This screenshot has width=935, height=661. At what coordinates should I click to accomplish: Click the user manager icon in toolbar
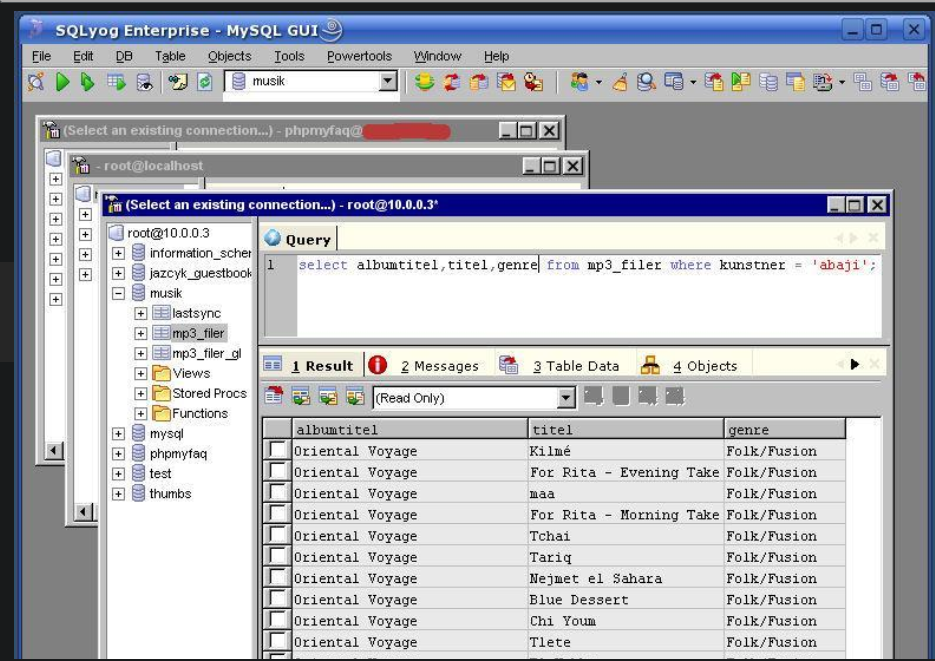(579, 81)
